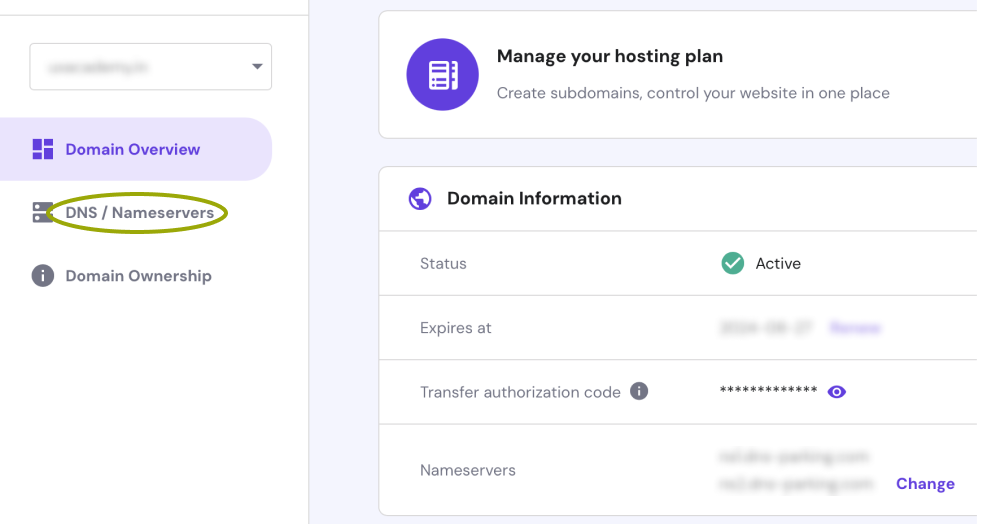Click the Change nameservers link
The height and width of the screenshot is (524, 1000).
pos(925,484)
